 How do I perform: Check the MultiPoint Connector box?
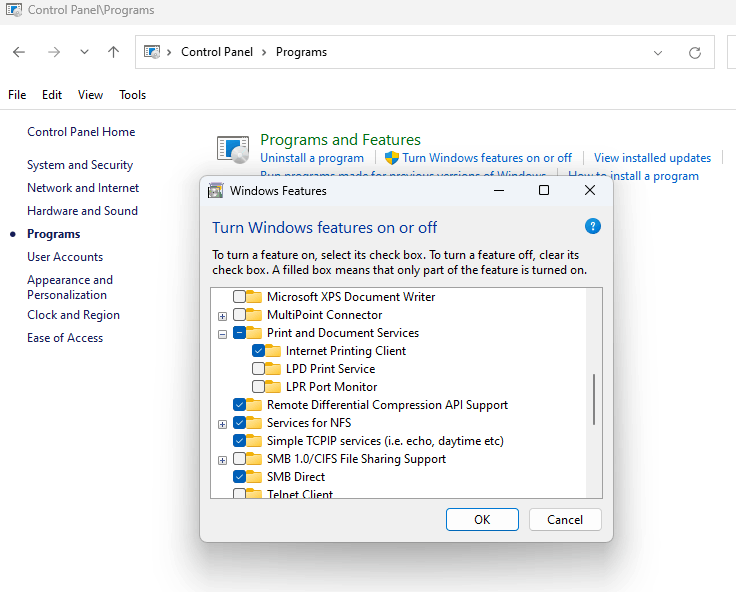point(239,315)
